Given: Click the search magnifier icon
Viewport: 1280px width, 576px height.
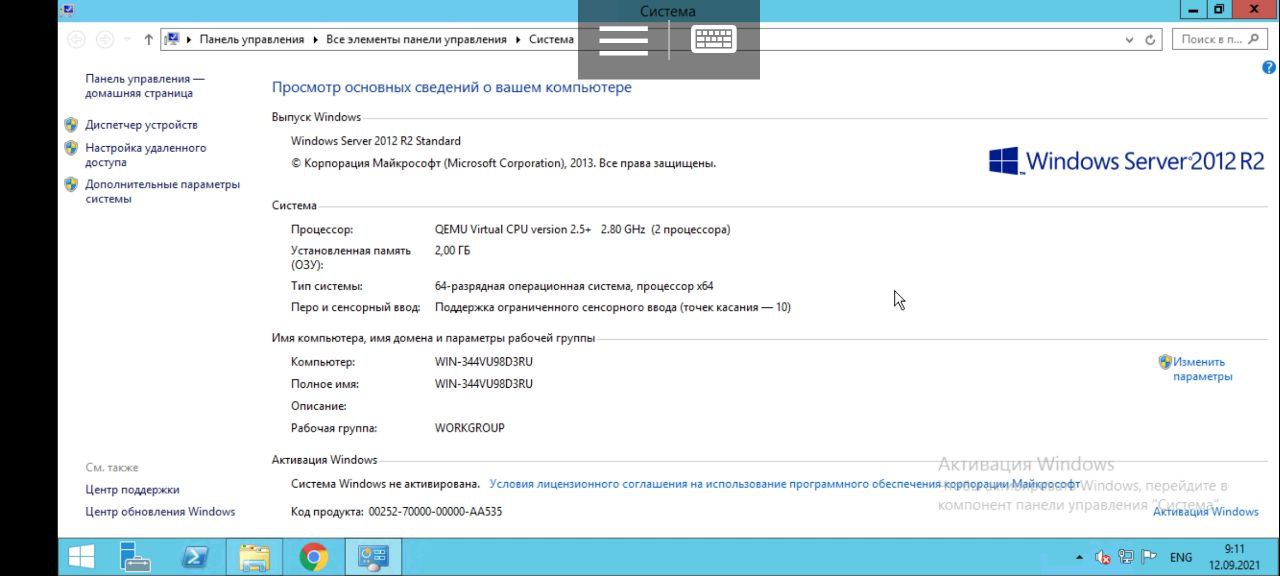Looking at the screenshot, I should 1255,40.
